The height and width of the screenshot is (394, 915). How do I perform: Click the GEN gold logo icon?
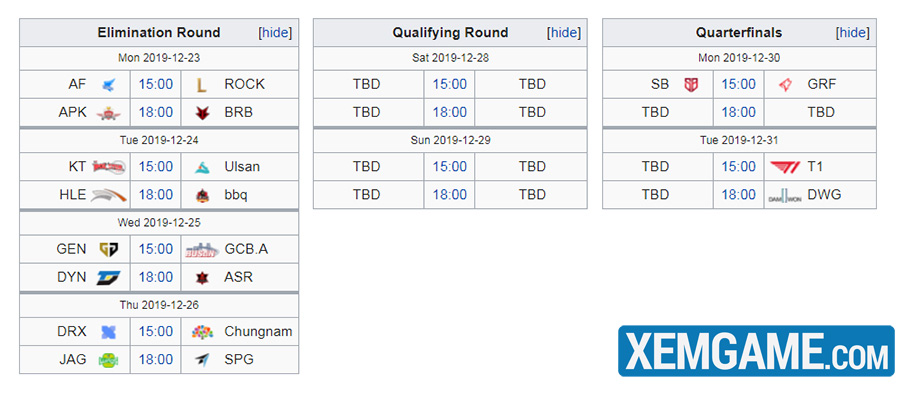point(109,250)
